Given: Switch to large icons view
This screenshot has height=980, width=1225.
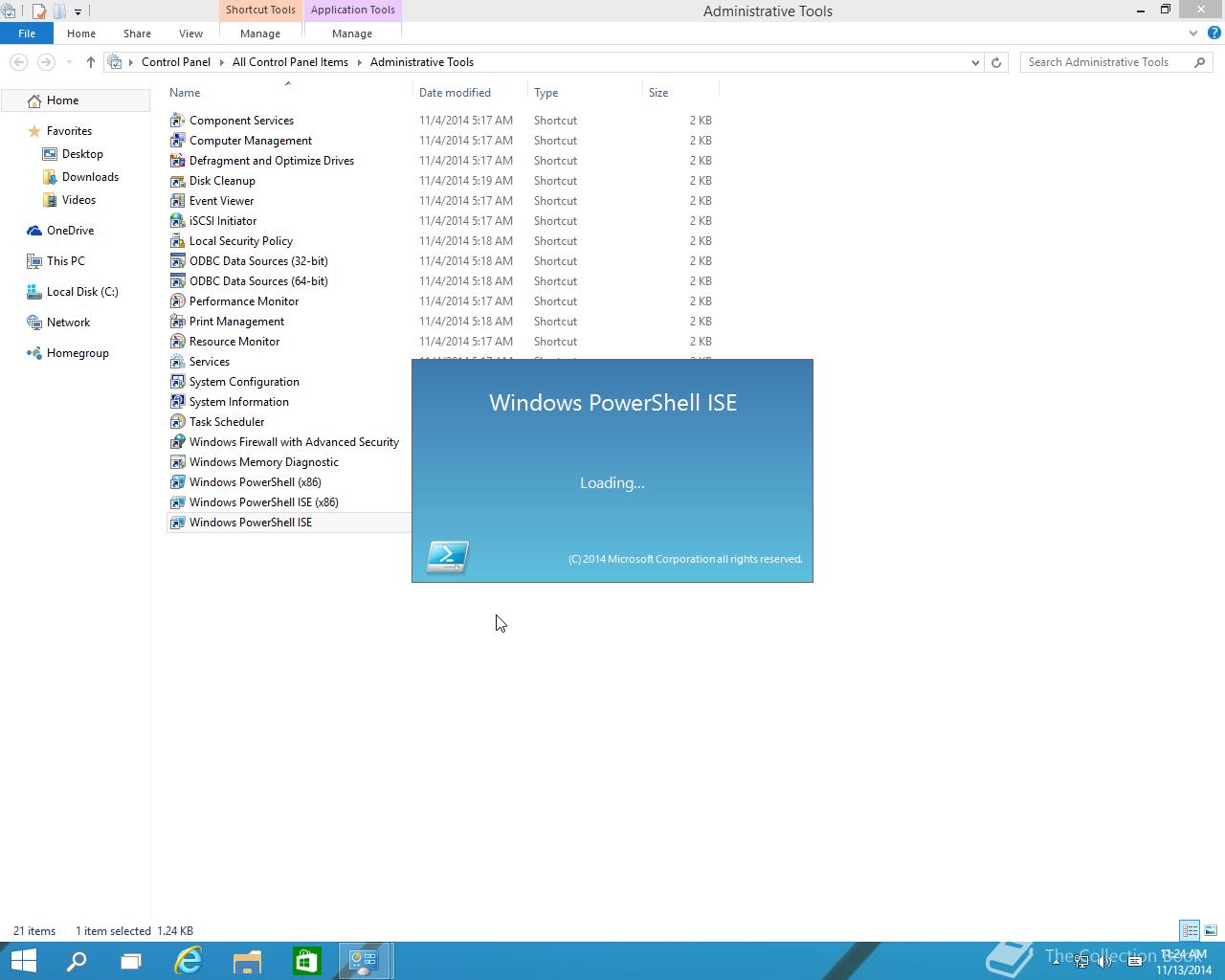Looking at the screenshot, I should [1211, 930].
